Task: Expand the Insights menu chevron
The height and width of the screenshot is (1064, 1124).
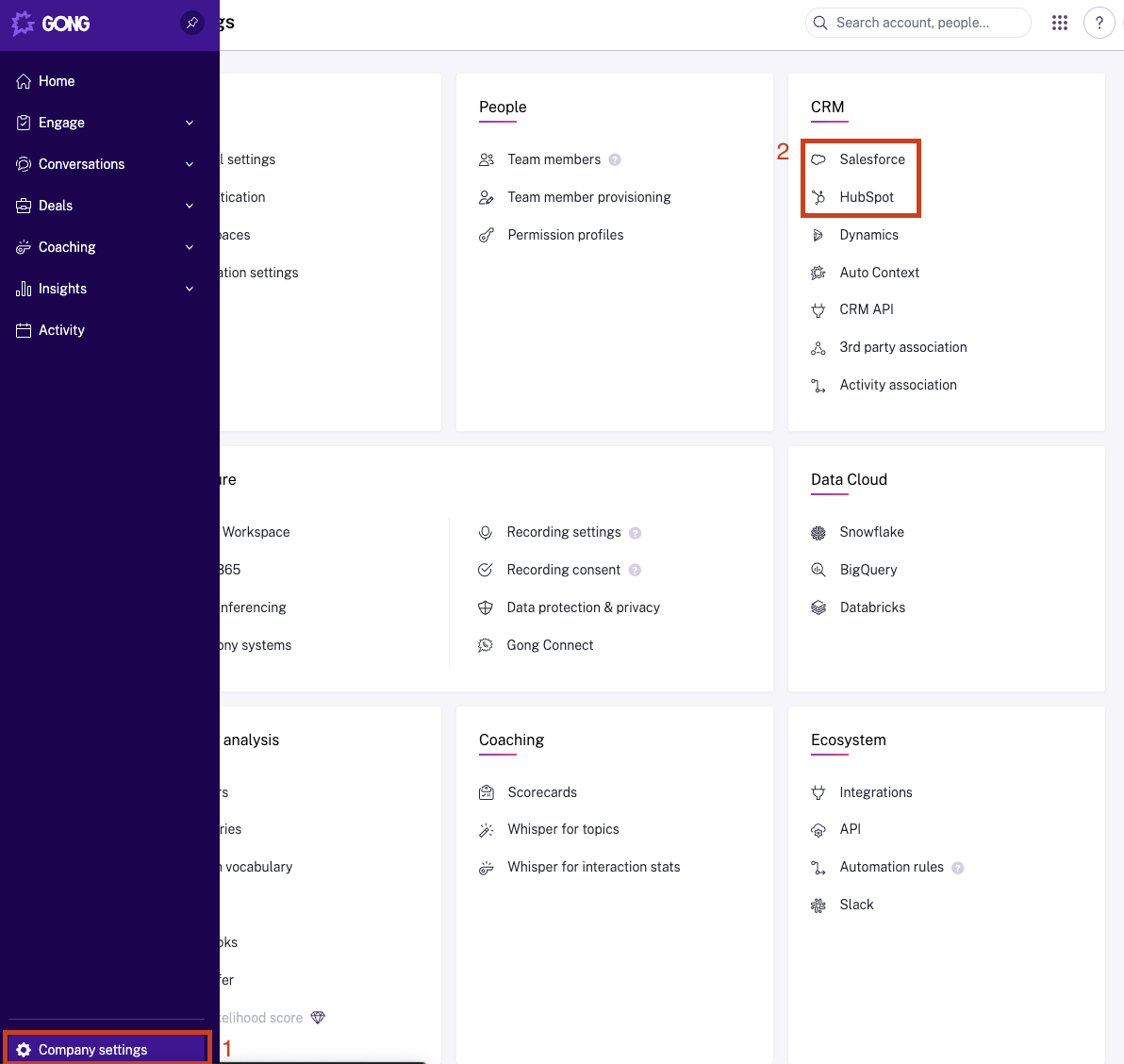Action: pos(190,289)
